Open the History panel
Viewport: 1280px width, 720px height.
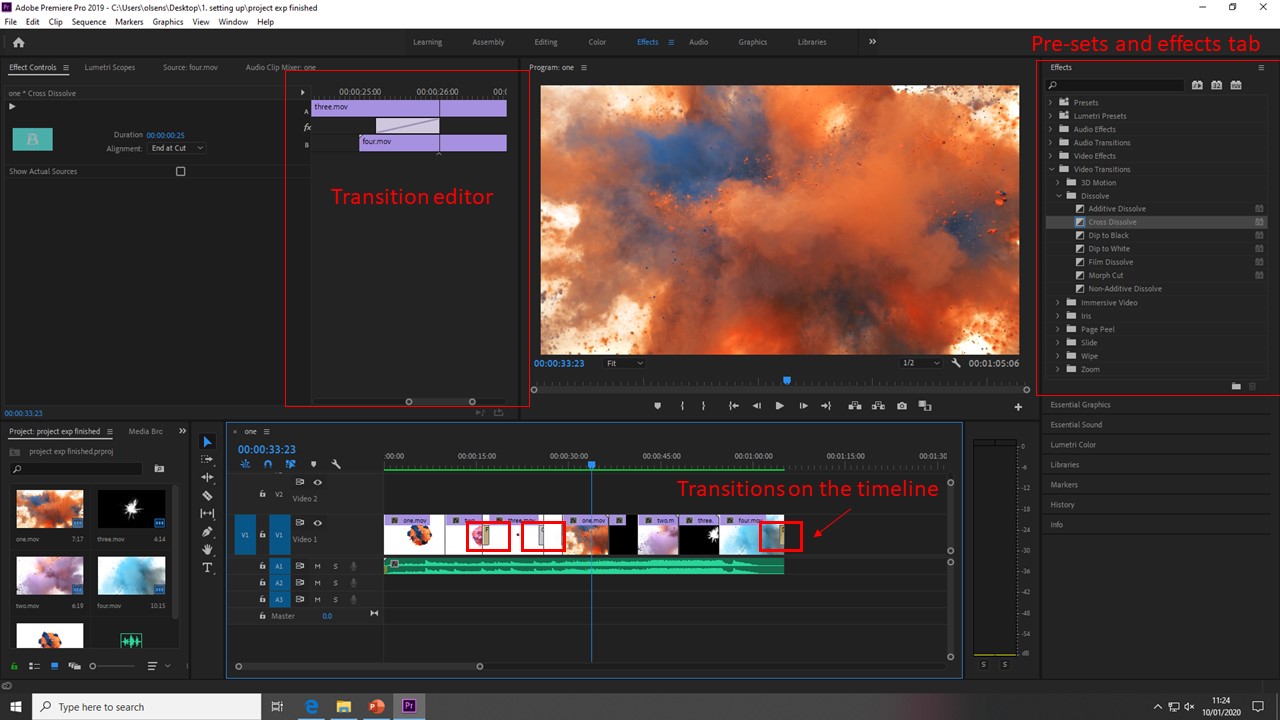point(1062,505)
